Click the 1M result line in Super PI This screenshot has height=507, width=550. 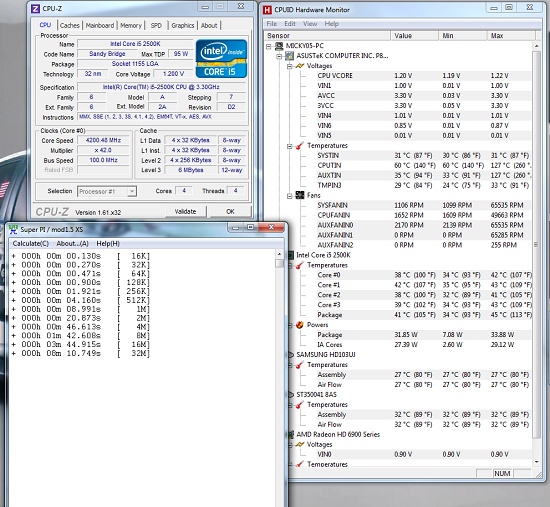(x=81, y=309)
